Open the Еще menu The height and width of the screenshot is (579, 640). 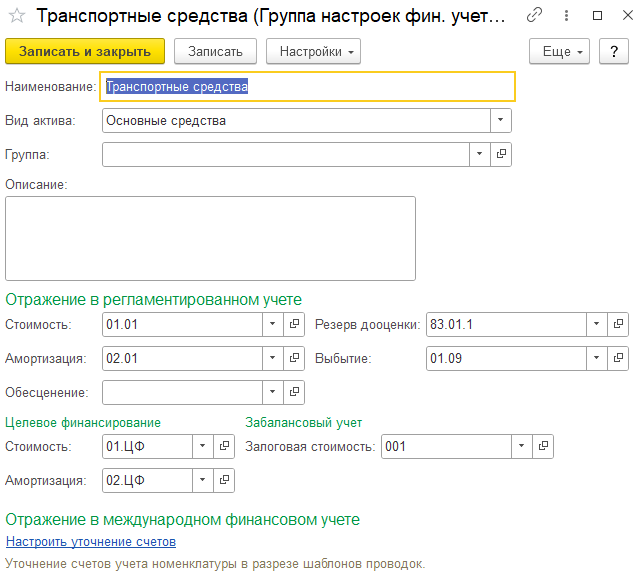[x=559, y=52]
